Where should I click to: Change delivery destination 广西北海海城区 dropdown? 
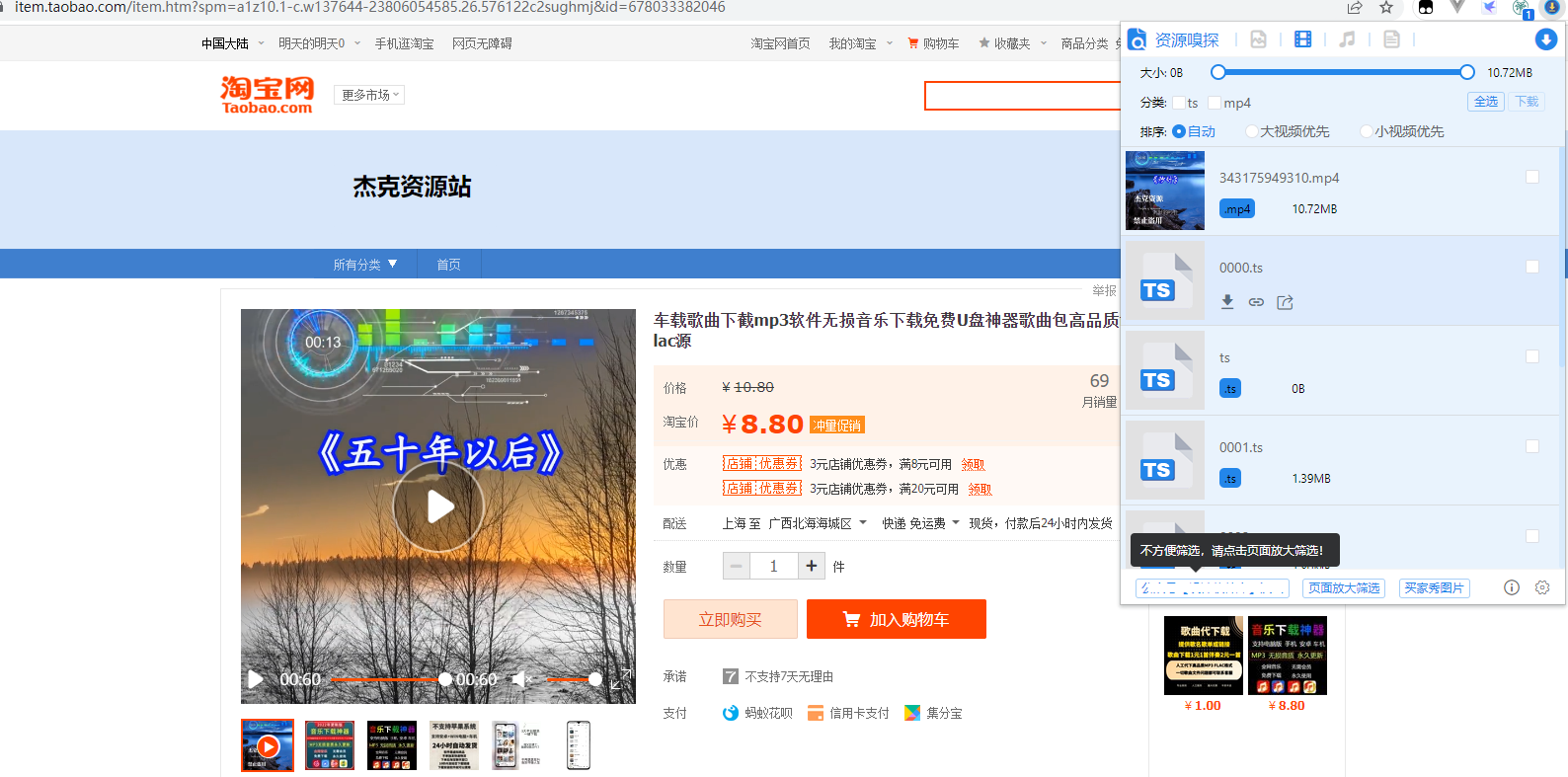pos(818,523)
